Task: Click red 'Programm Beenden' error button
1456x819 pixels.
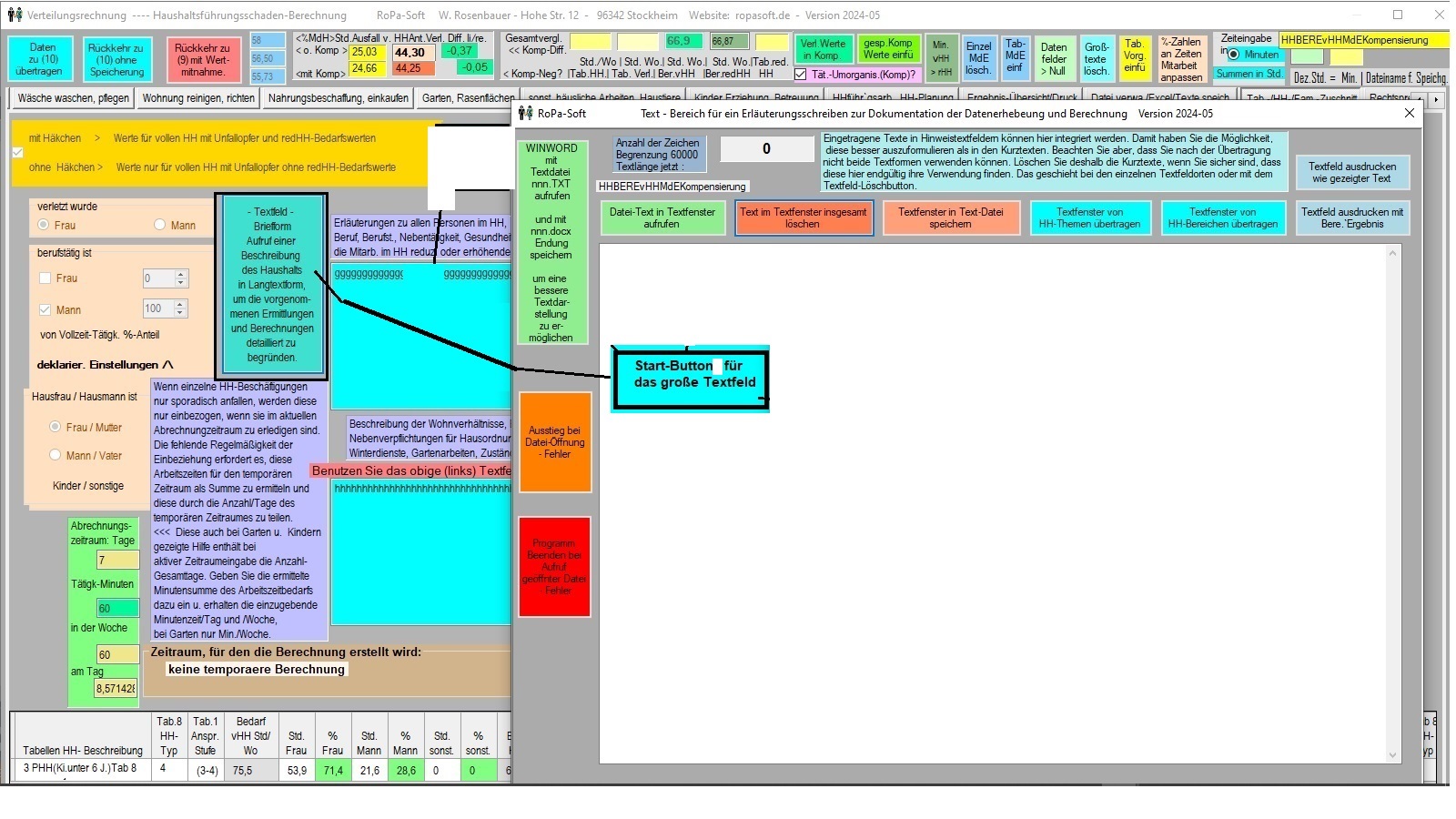Action: pos(555,567)
